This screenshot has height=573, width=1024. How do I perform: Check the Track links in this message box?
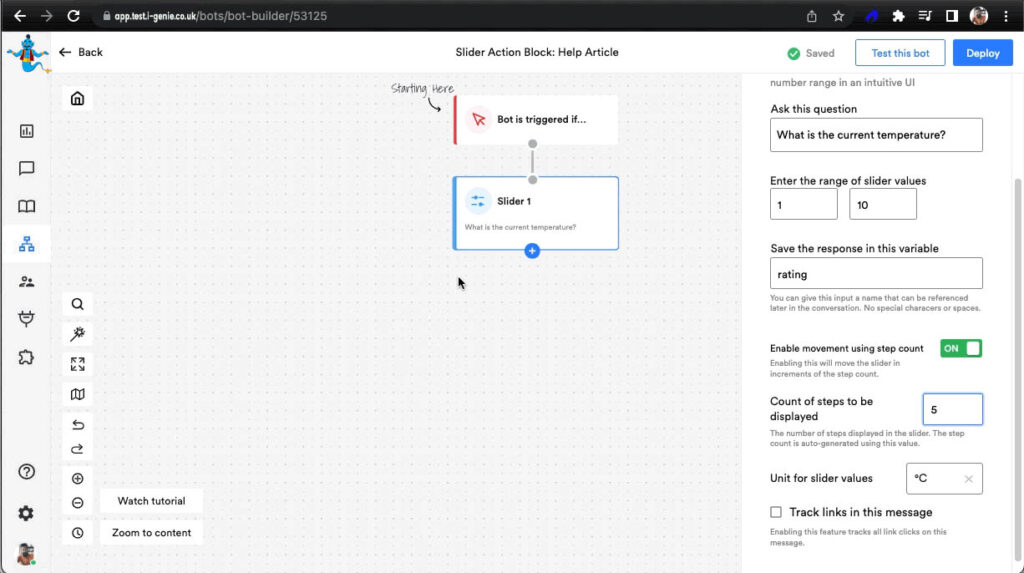(776, 512)
